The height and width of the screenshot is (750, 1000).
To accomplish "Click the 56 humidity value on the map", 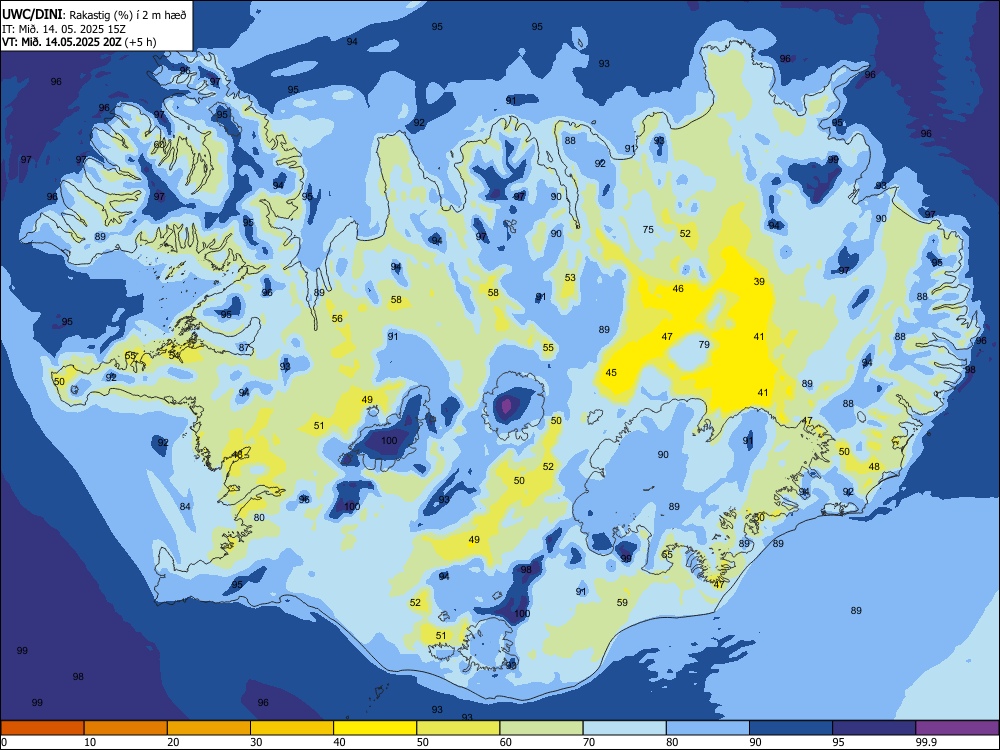I will tap(337, 318).
